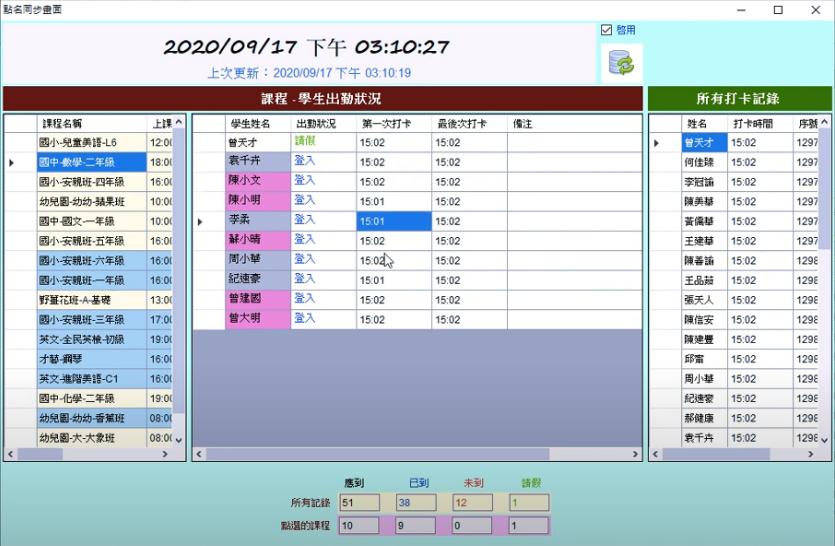The image size is (835, 546).
Task: Click the course list scroll-down arrow
Action: point(180,439)
